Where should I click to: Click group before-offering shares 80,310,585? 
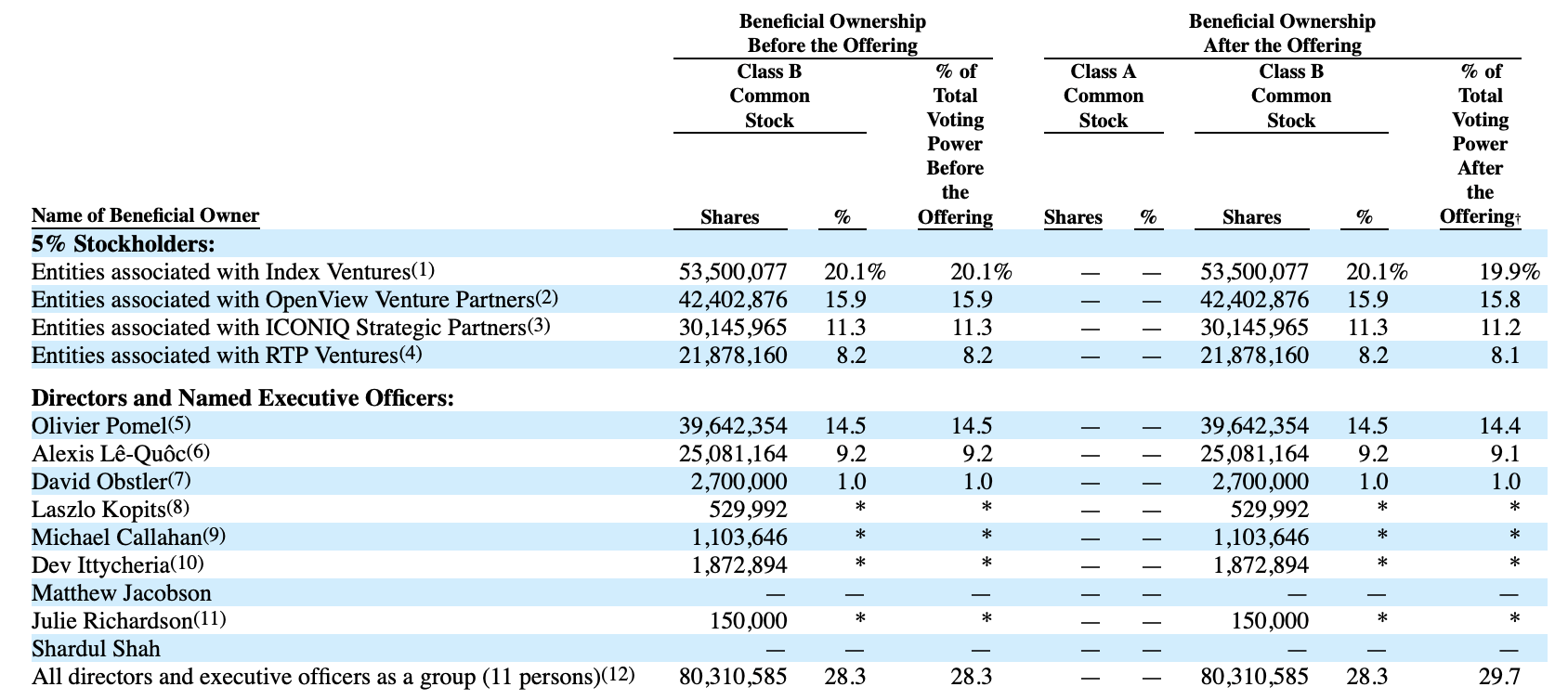point(733,678)
